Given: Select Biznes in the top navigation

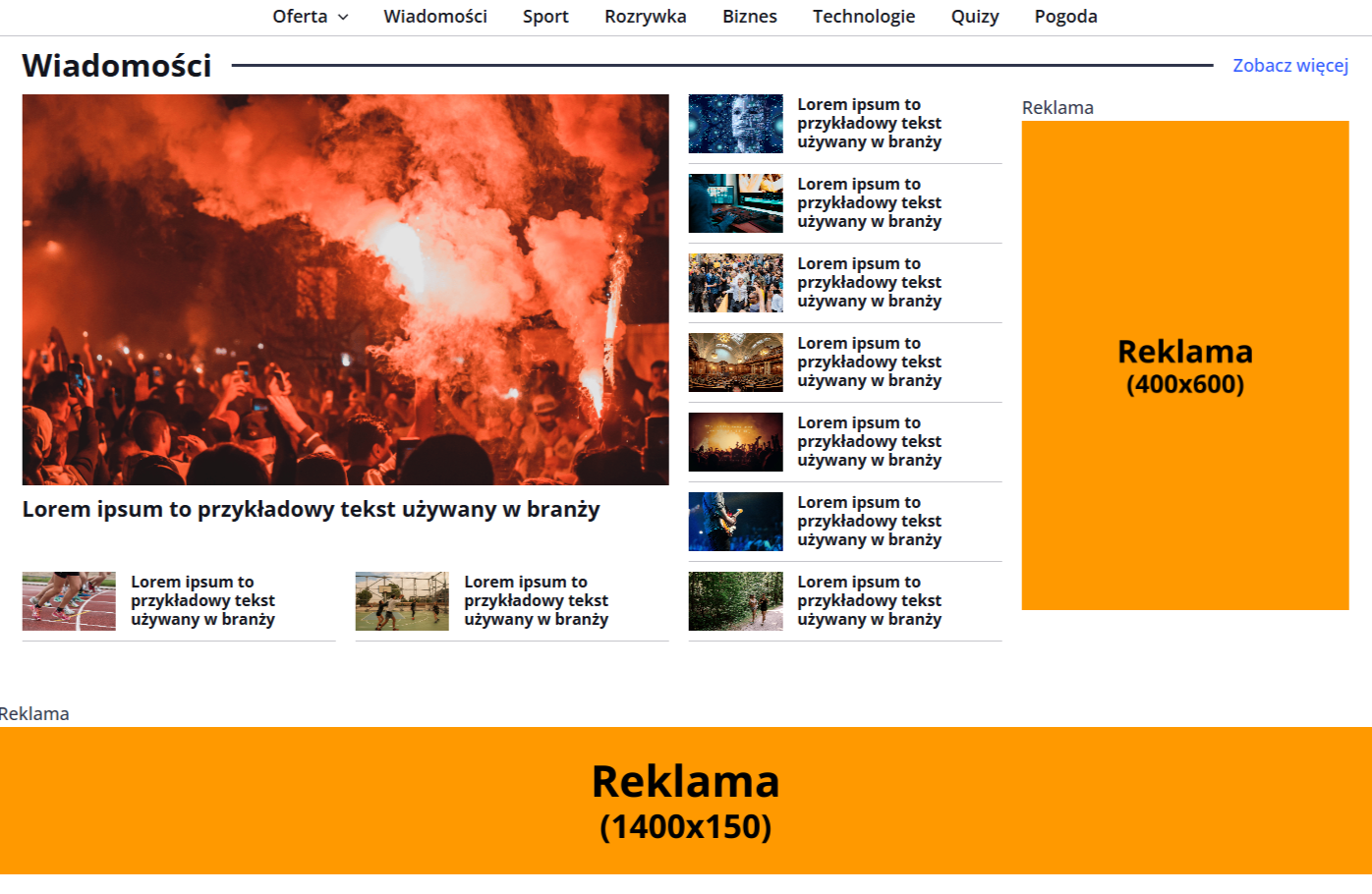Looking at the screenshot, I should pyautogui.click(x=749, y=17).
